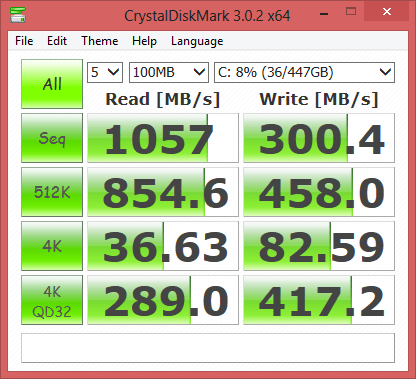Close the CrystalDiskMark window
The image size is (416, 379).
(x=387, y=12)
